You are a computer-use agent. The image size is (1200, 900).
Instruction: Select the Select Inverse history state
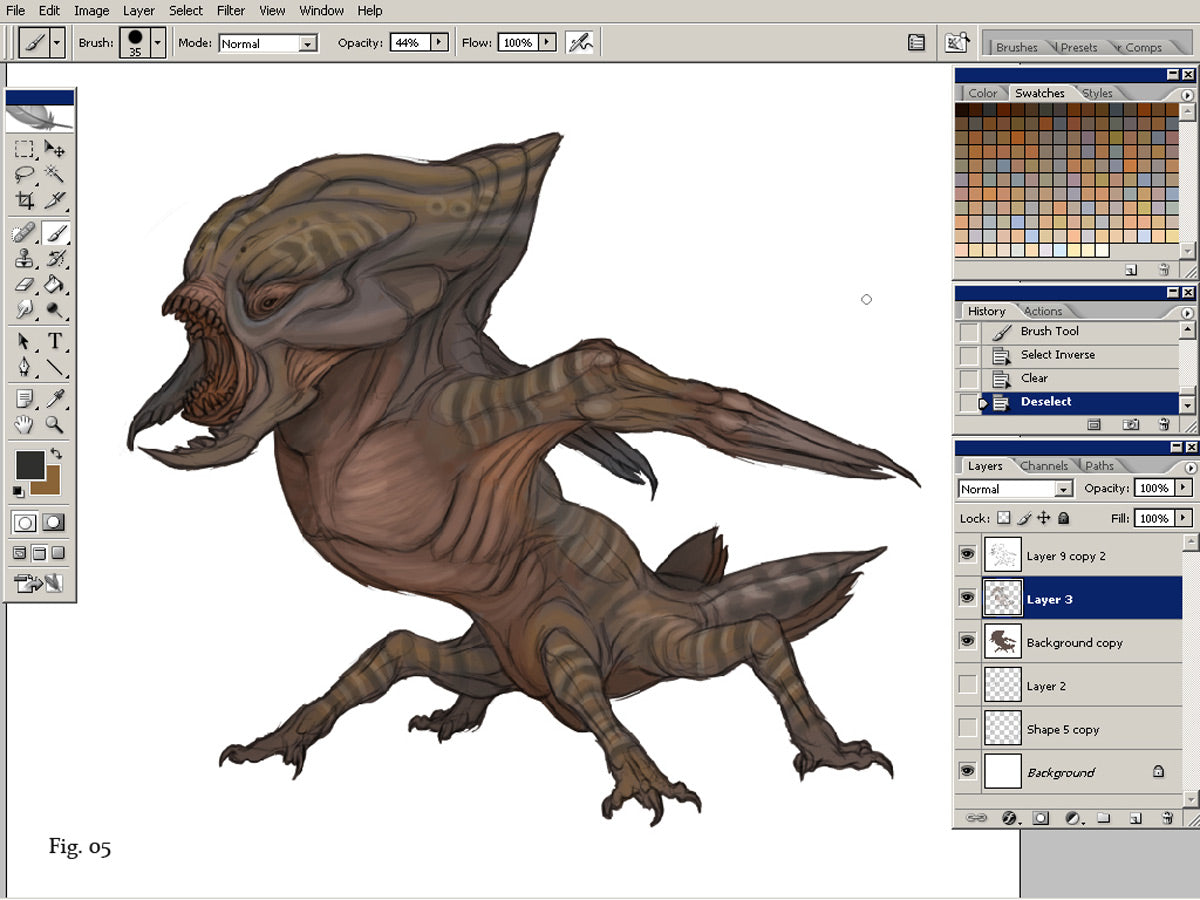pos(1057,355)
